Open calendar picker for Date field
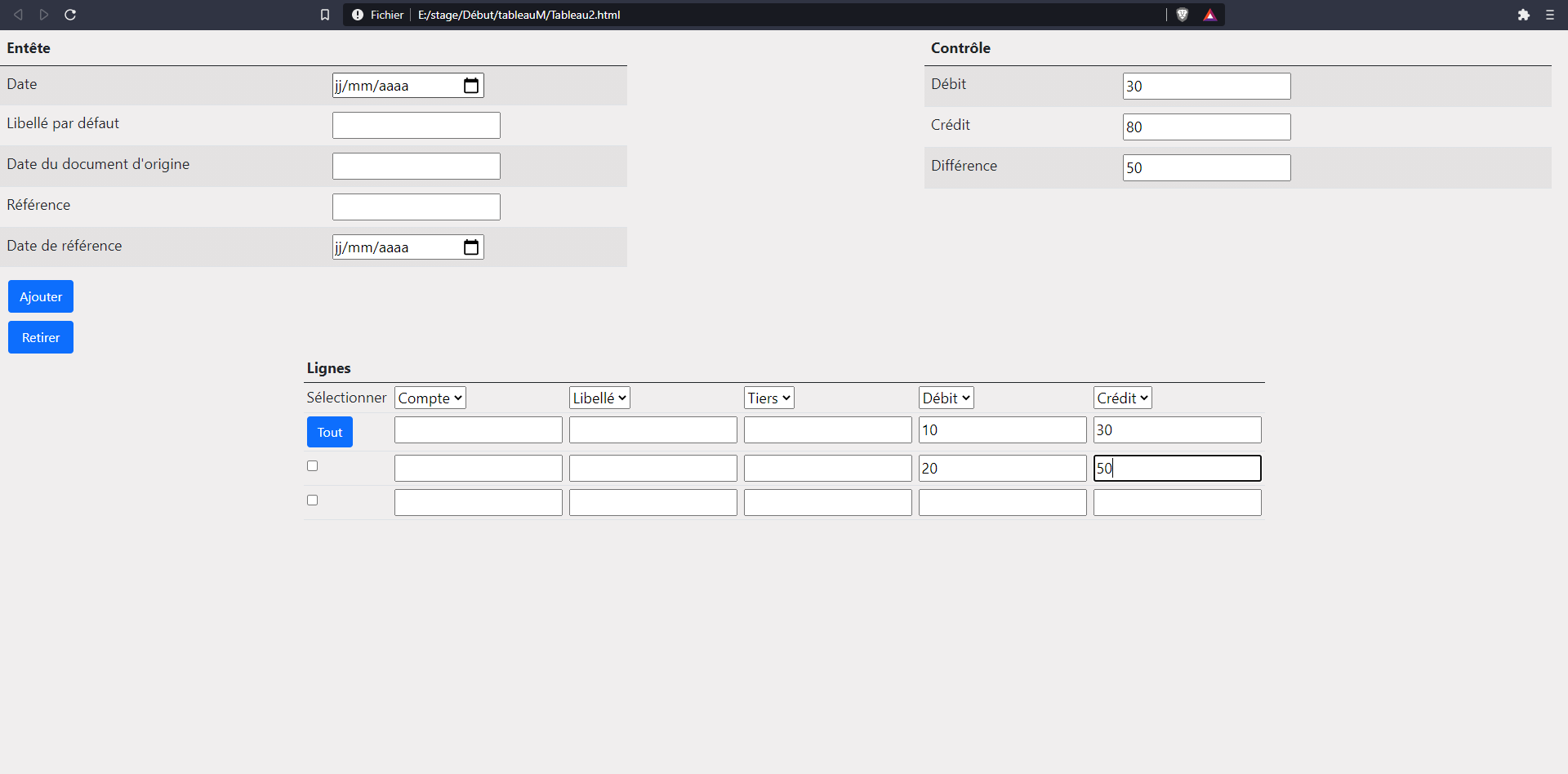The height and width of the screenshot is (774, 1568). pos(471,86)
